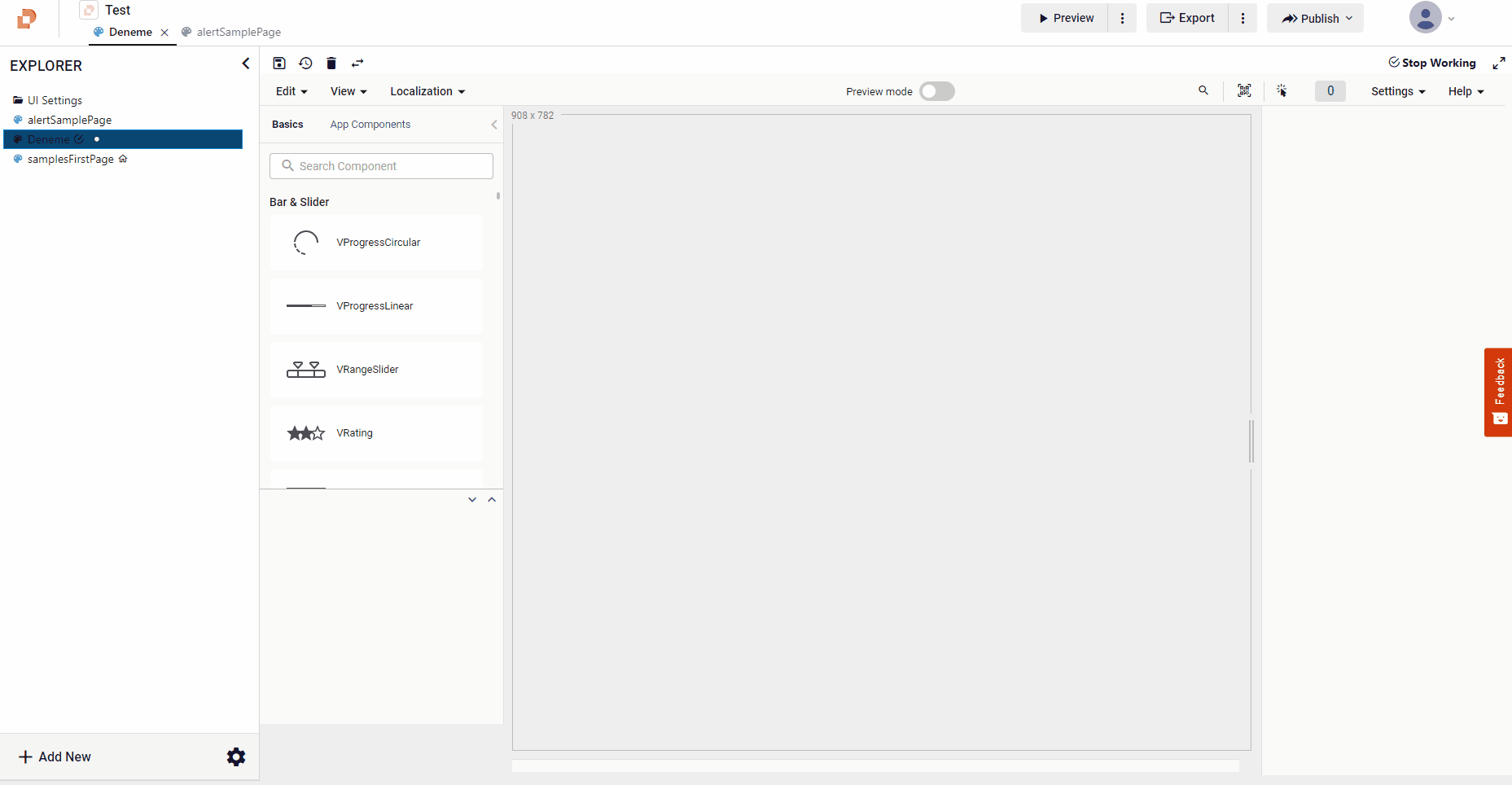Click the scan frame icon in the toolbar
Viewport: 1512px width, 785px height.
[x=1244, y=91]
